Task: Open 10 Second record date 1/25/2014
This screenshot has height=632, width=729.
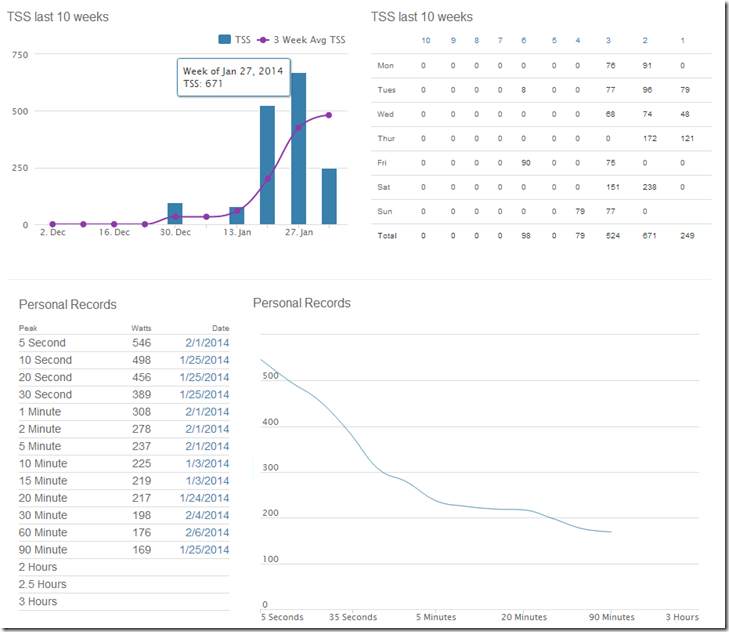Action: (x=204, y=360)
